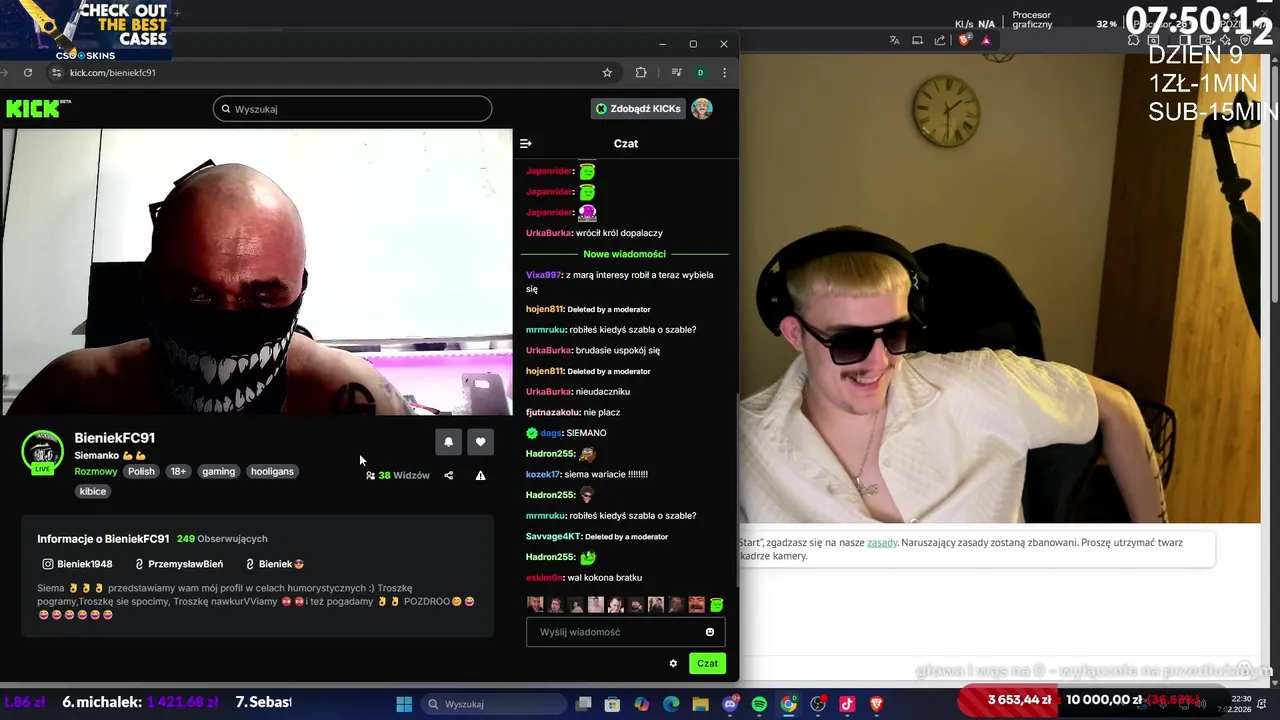Open File Explorer on taskbar
This screenshot has width=1280, height=720.
tap(700, 704)
